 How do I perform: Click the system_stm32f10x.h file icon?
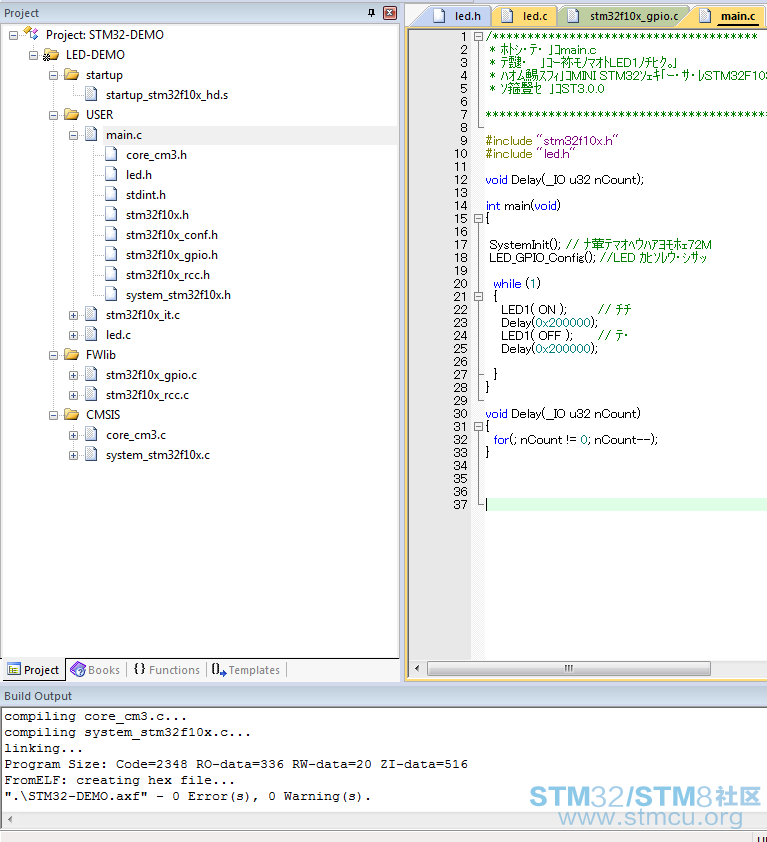pos(111,294)
